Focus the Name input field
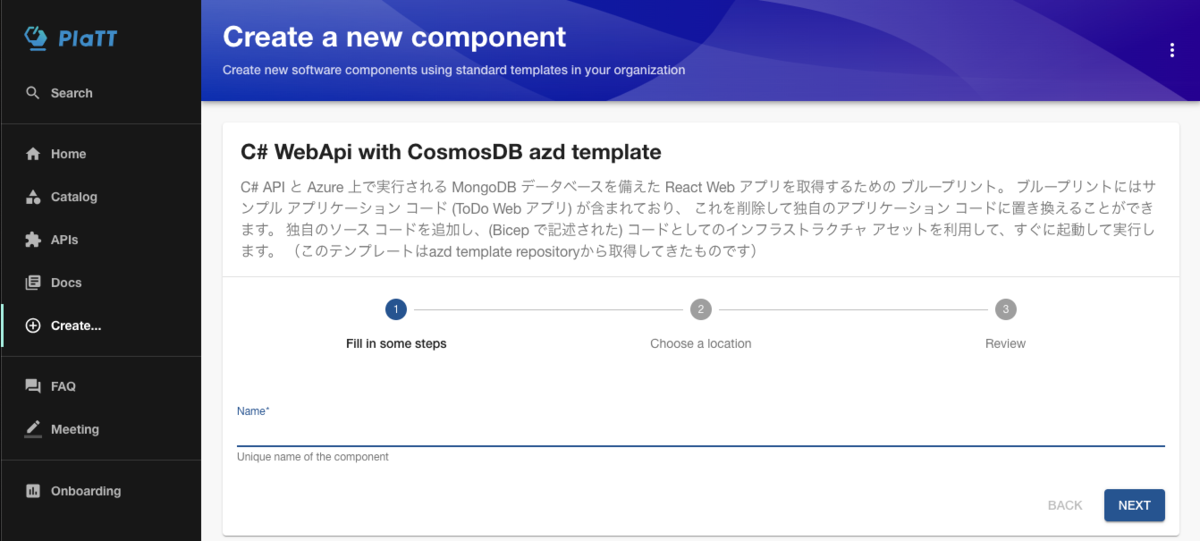Viewport: 1200px width, 541px height. [x=701, y=432]
